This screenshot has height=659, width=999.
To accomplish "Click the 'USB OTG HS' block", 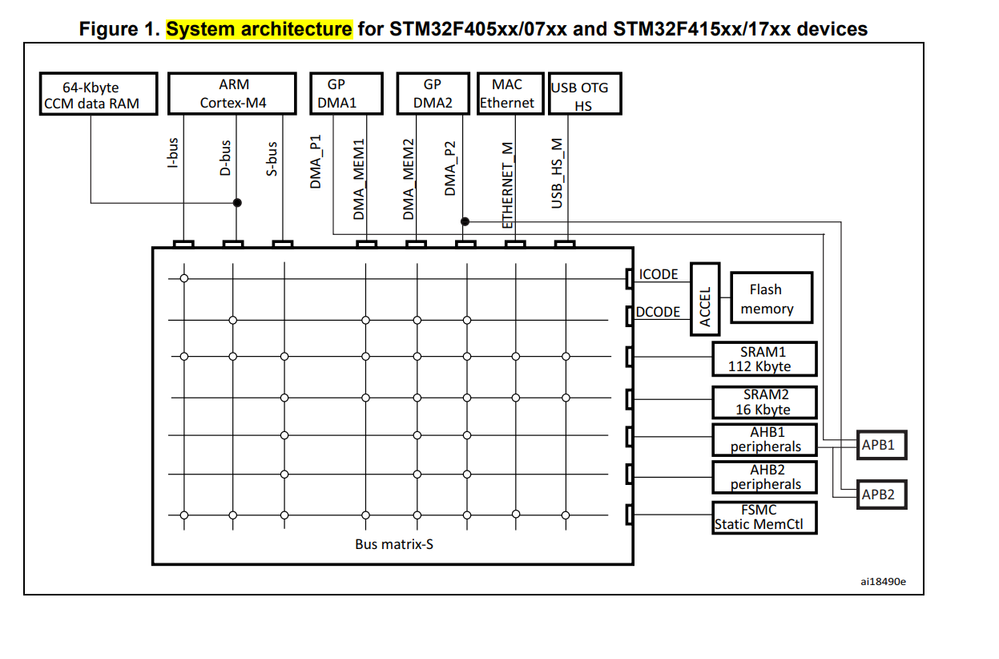I will [585, 94].
